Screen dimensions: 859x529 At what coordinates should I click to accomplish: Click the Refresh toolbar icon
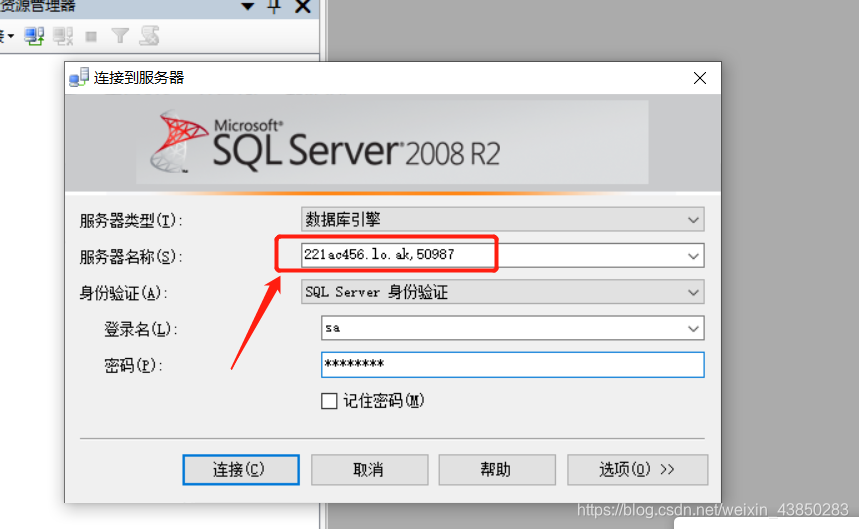click(x=149, y=36)
